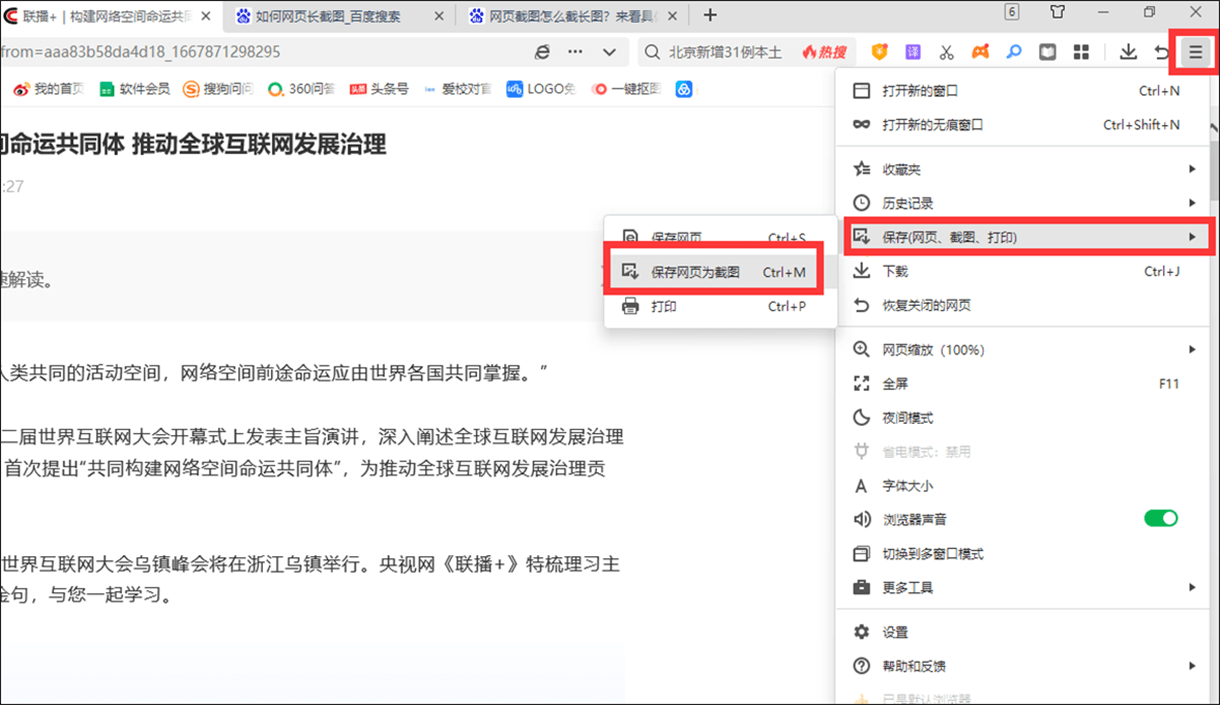Viewport: 1220px width, 705px height.
Task: Choose 打印 from the save submenu
Action: tap(664, 306)
